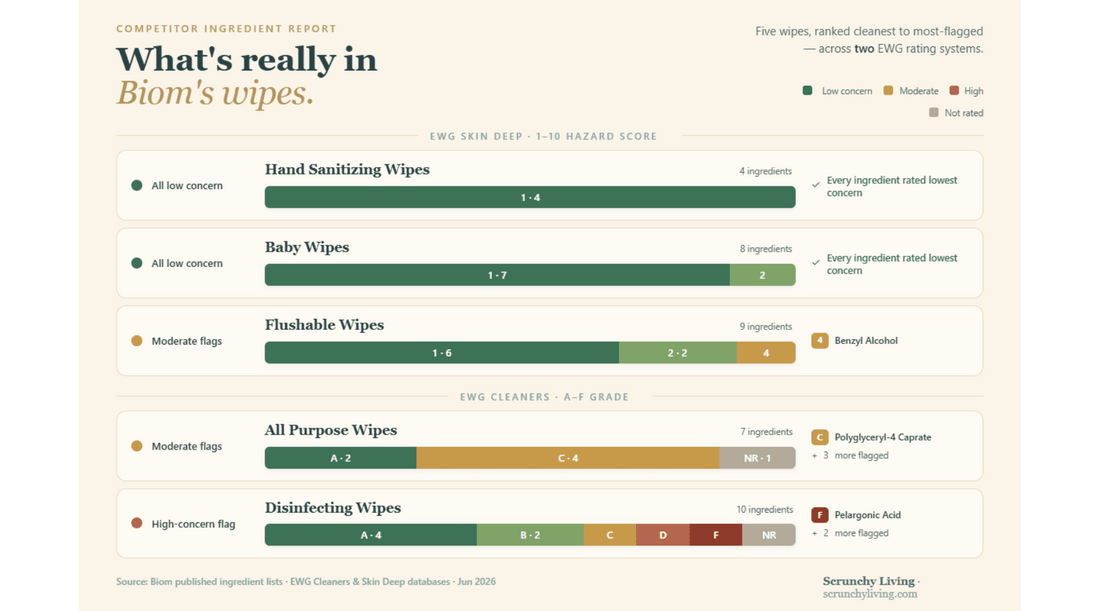Click the Low concern green legend swatch

point(807,90)
